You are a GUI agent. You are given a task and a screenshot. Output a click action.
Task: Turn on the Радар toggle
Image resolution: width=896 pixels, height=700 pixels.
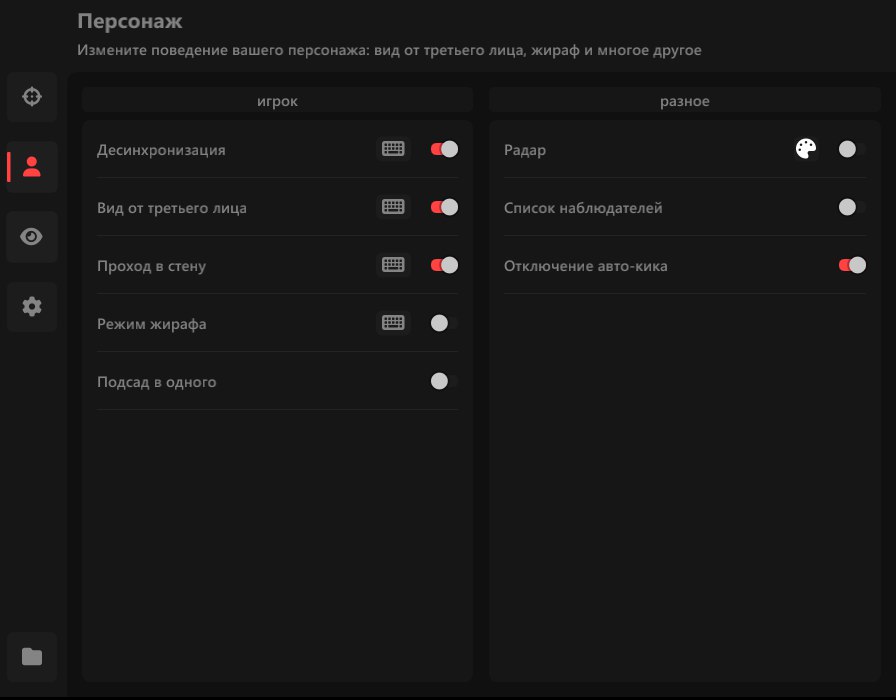point(851,149)
